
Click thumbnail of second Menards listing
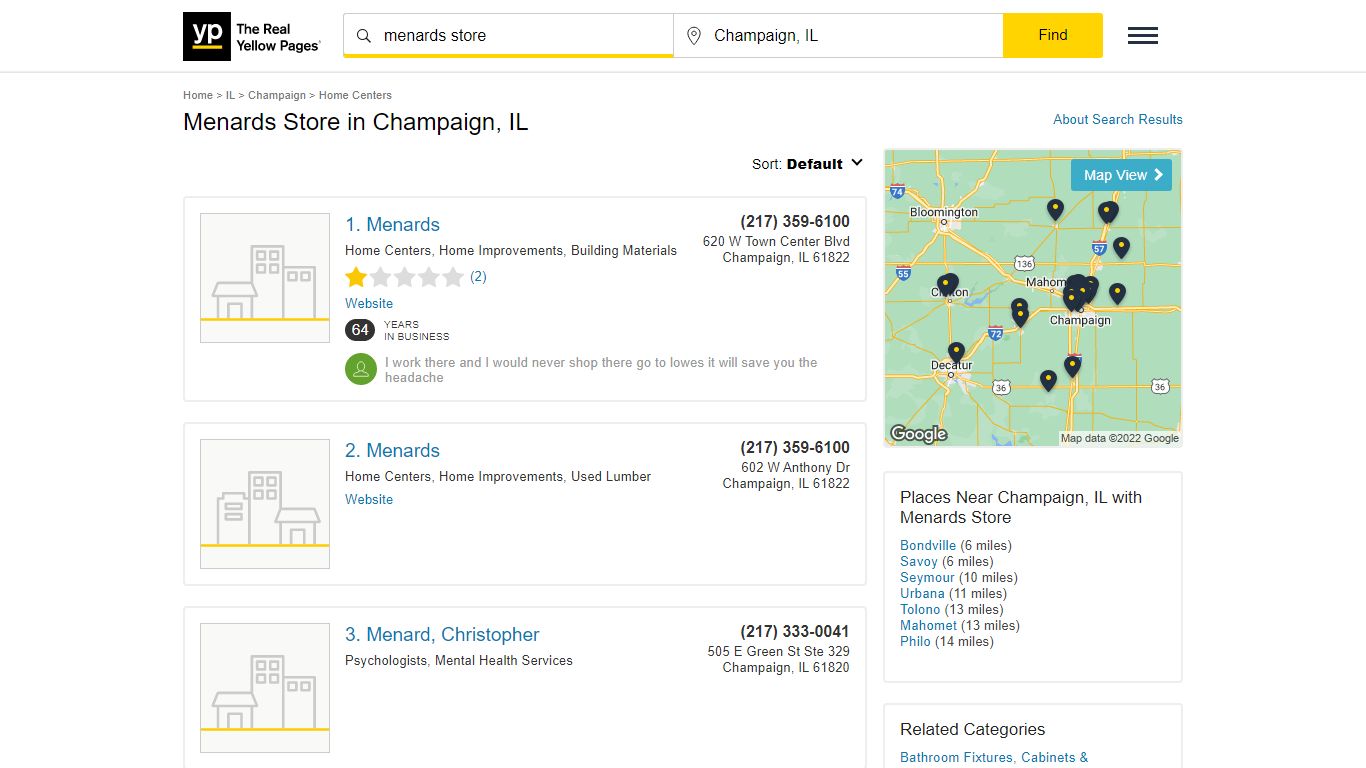265,504
